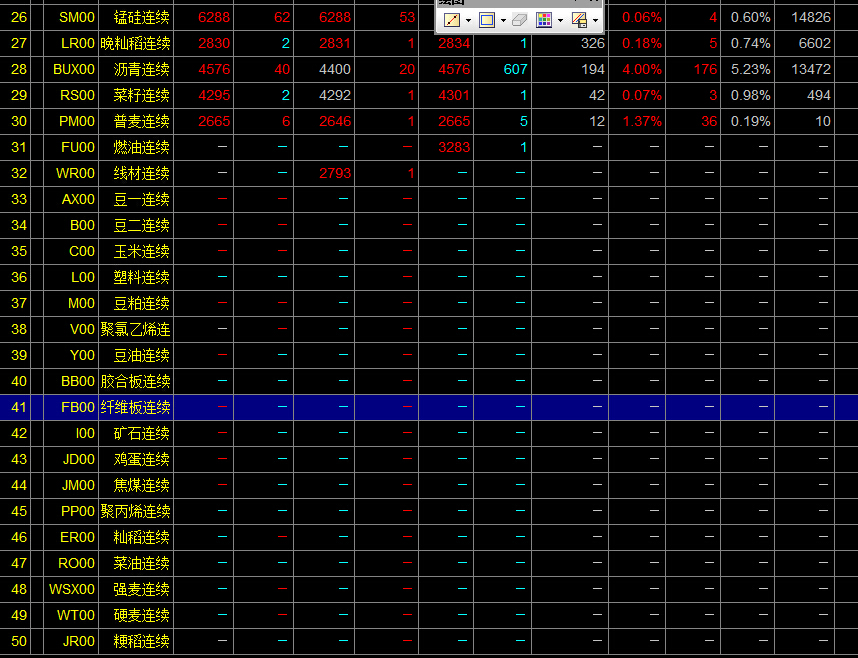Expand the rectangle tool dropdown arrow

click(503, 20)
